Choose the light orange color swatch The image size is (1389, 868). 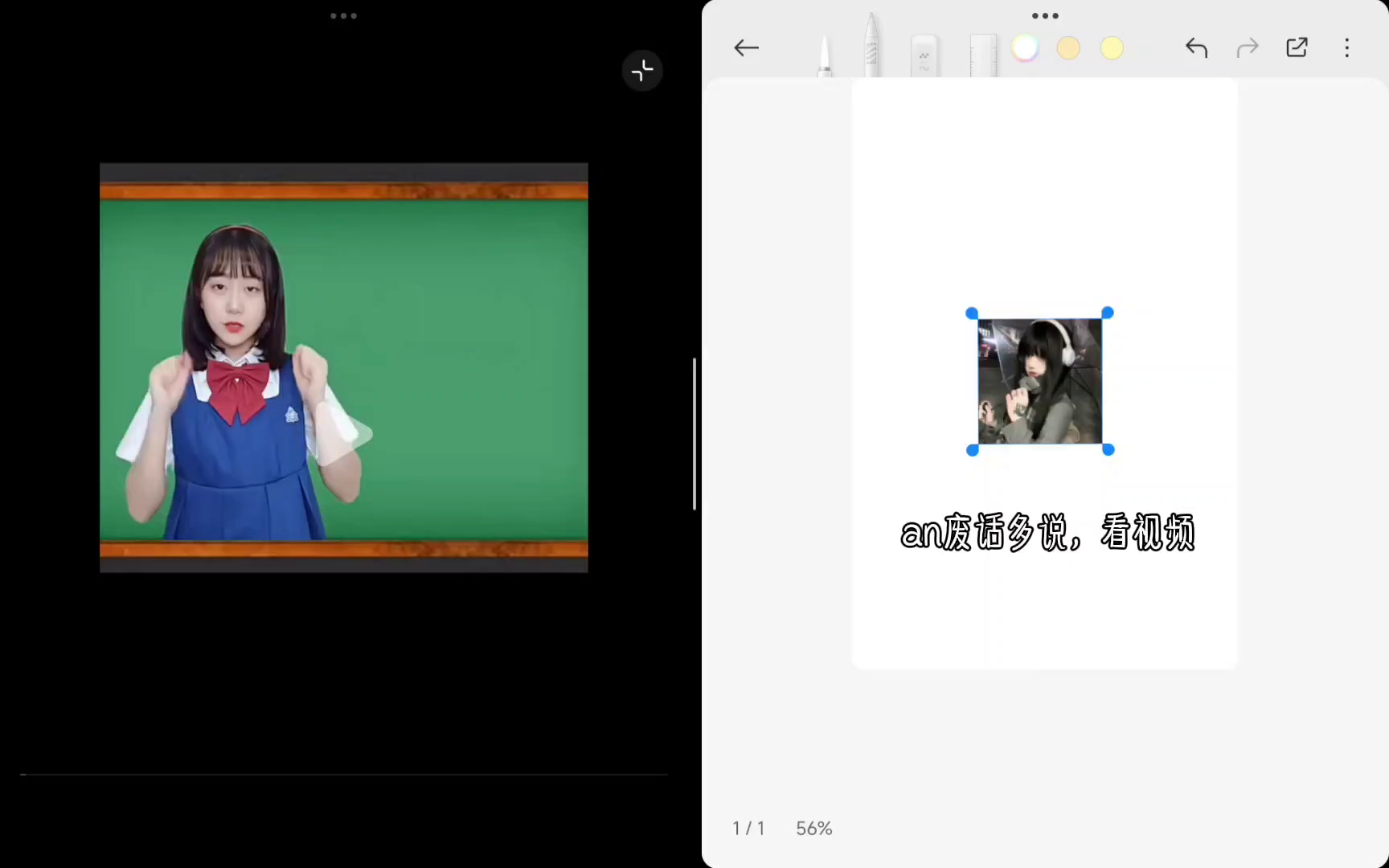coord(1068,48)
